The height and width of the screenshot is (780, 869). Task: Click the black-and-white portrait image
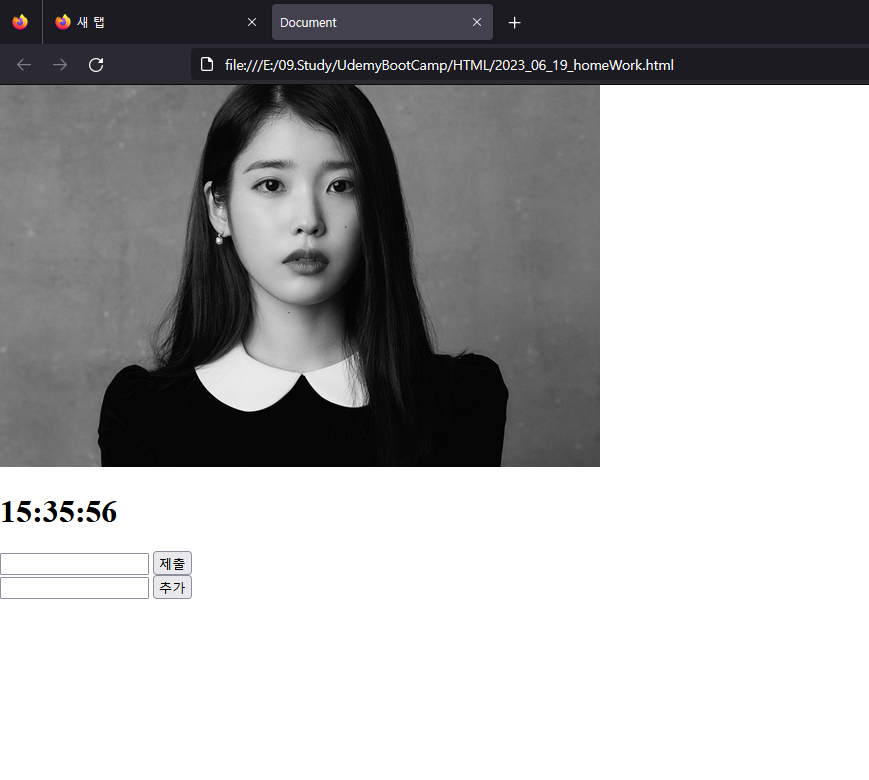click(x=300, y=276)
